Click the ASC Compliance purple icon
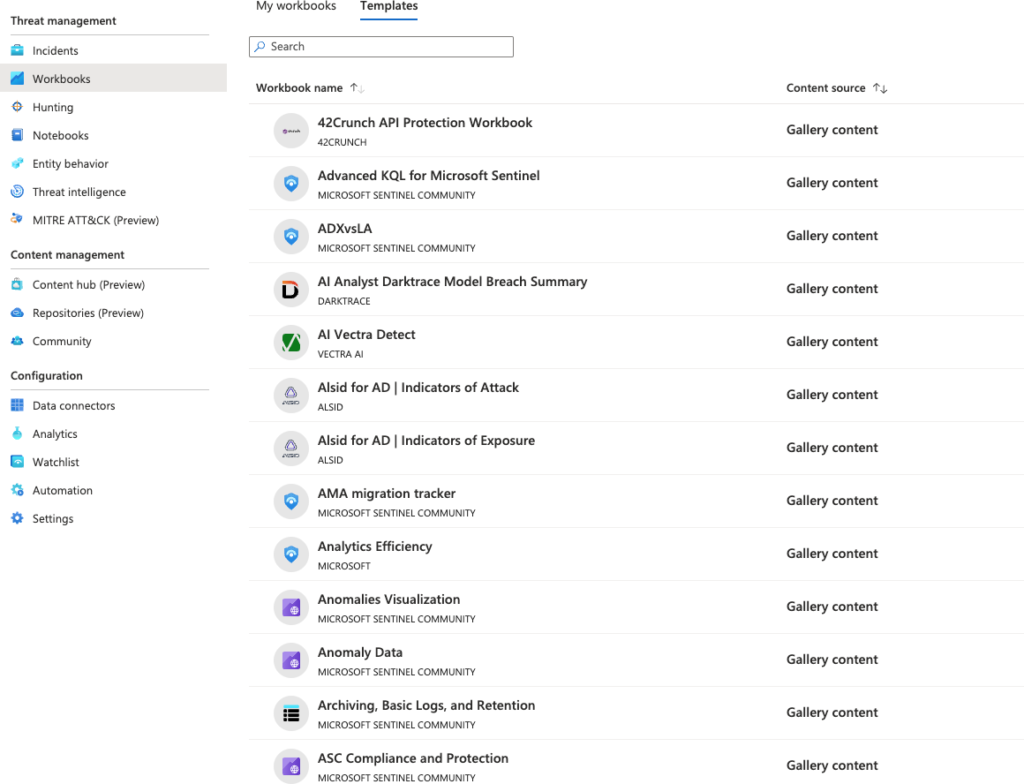1024x784 pixels. click(x=291, y=766)
